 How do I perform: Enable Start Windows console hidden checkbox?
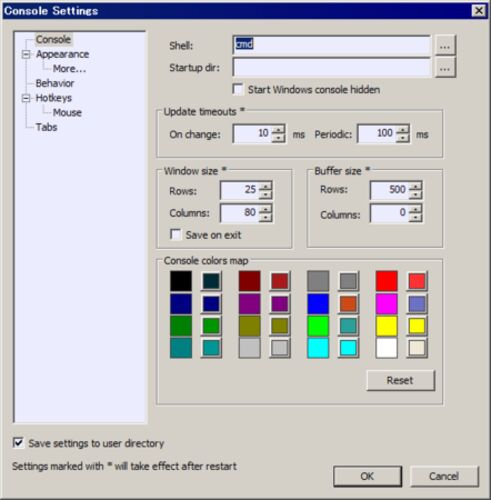(238, 90)
